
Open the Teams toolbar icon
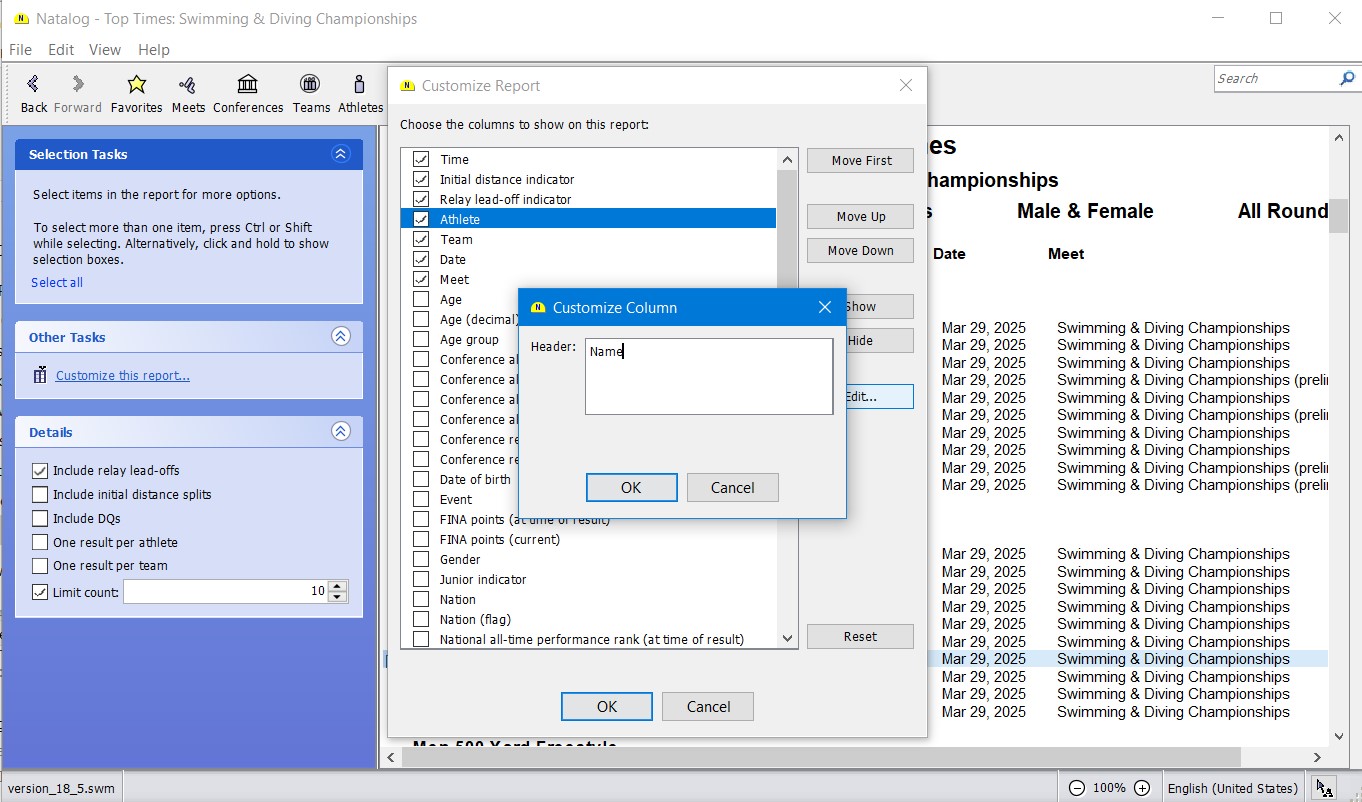(x=311, y=85)
